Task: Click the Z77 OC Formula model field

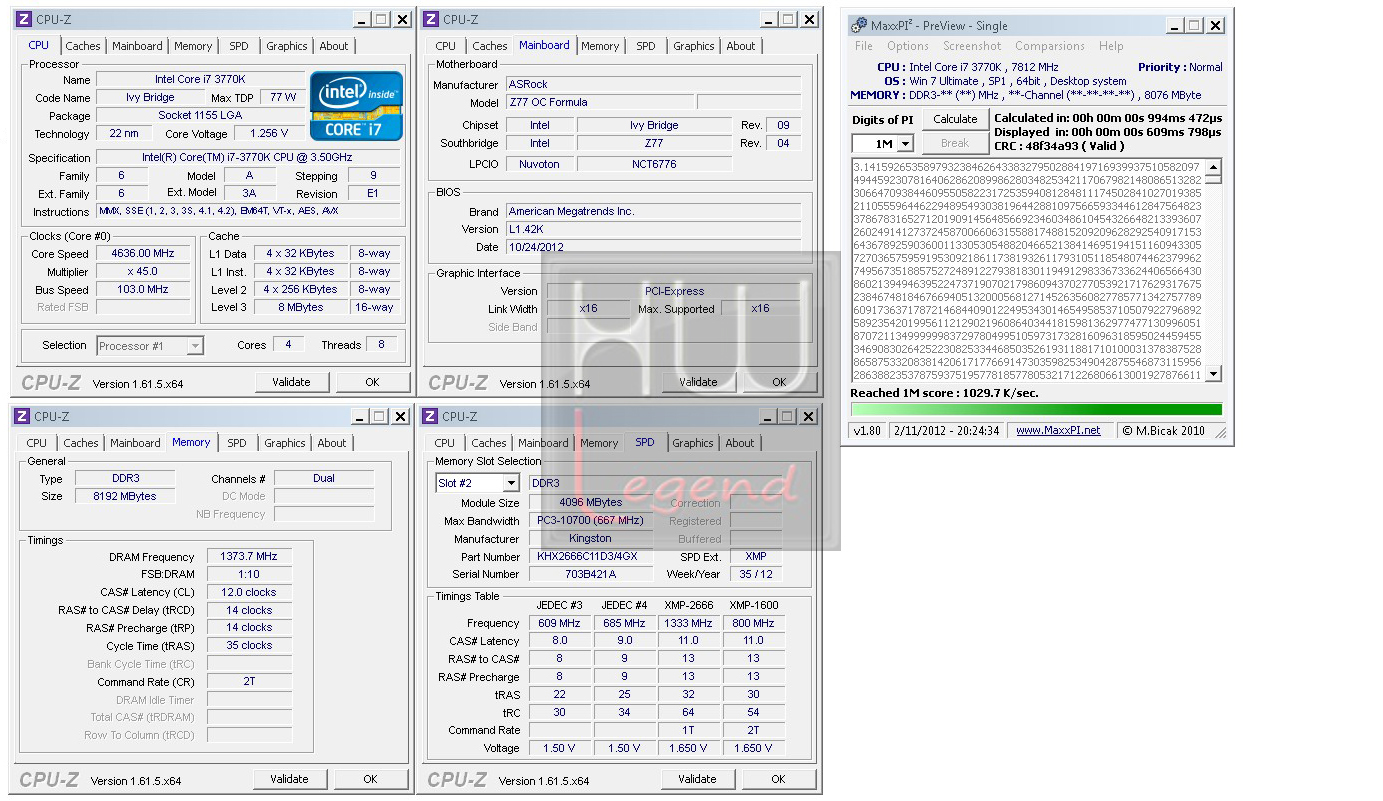Action: [x=599, y=102]
